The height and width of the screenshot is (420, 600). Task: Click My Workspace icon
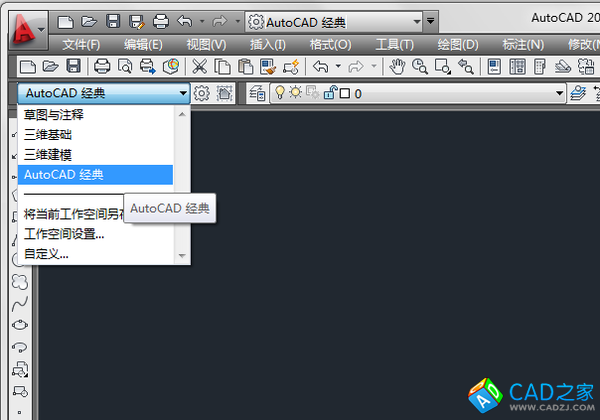click(225, 93)
